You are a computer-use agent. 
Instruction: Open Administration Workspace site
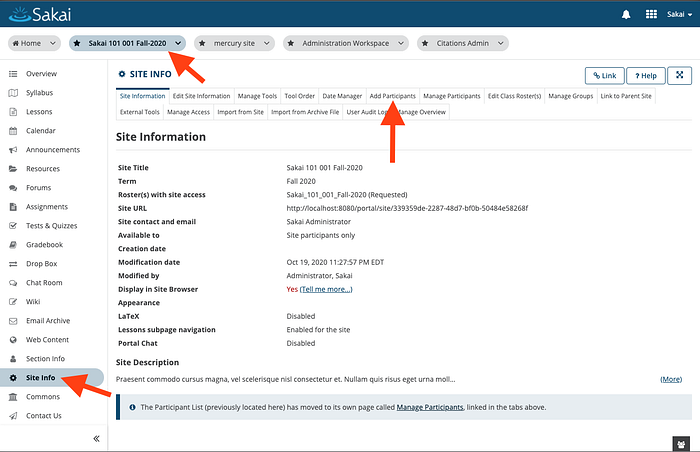[x=346, y=43]
